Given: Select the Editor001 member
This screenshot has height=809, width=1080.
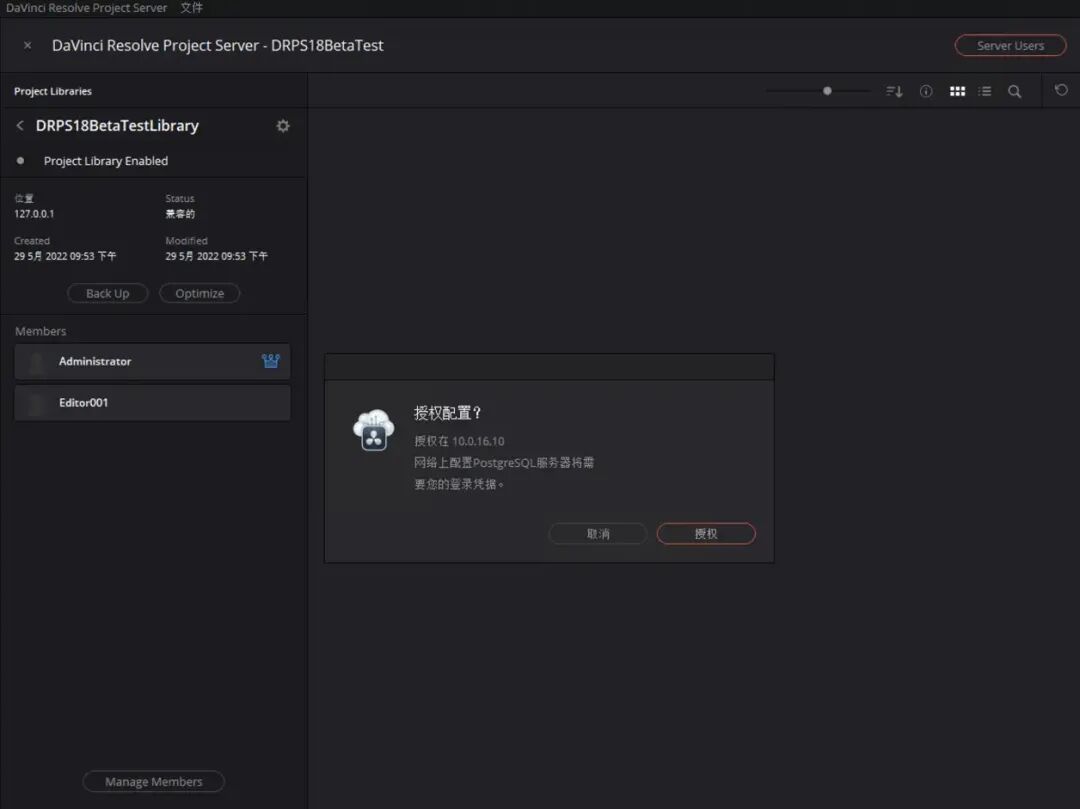Looking at the screenshot, I should (x=152, y=403).
